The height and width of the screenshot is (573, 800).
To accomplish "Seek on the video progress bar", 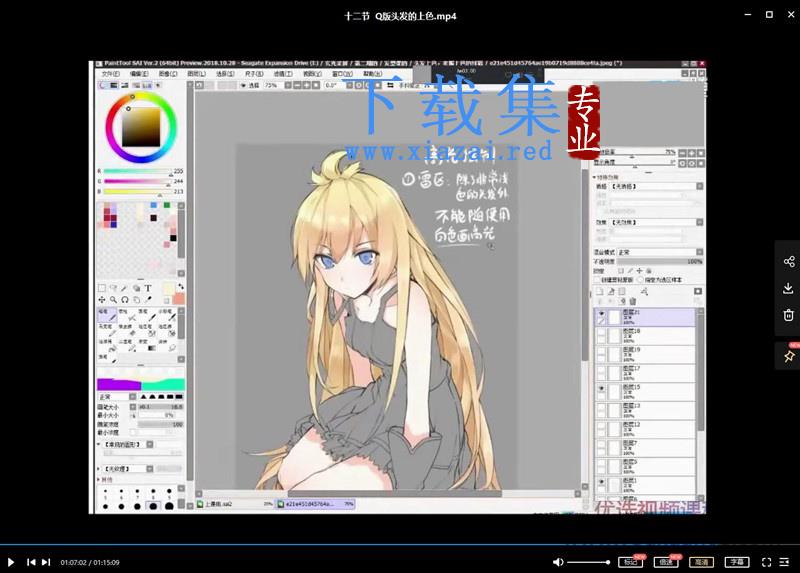I will [400, 544].
